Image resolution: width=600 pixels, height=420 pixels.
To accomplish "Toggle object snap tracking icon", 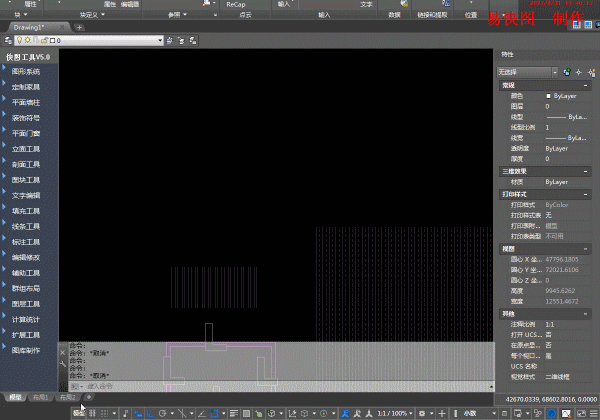I will (x=202, y=413).
